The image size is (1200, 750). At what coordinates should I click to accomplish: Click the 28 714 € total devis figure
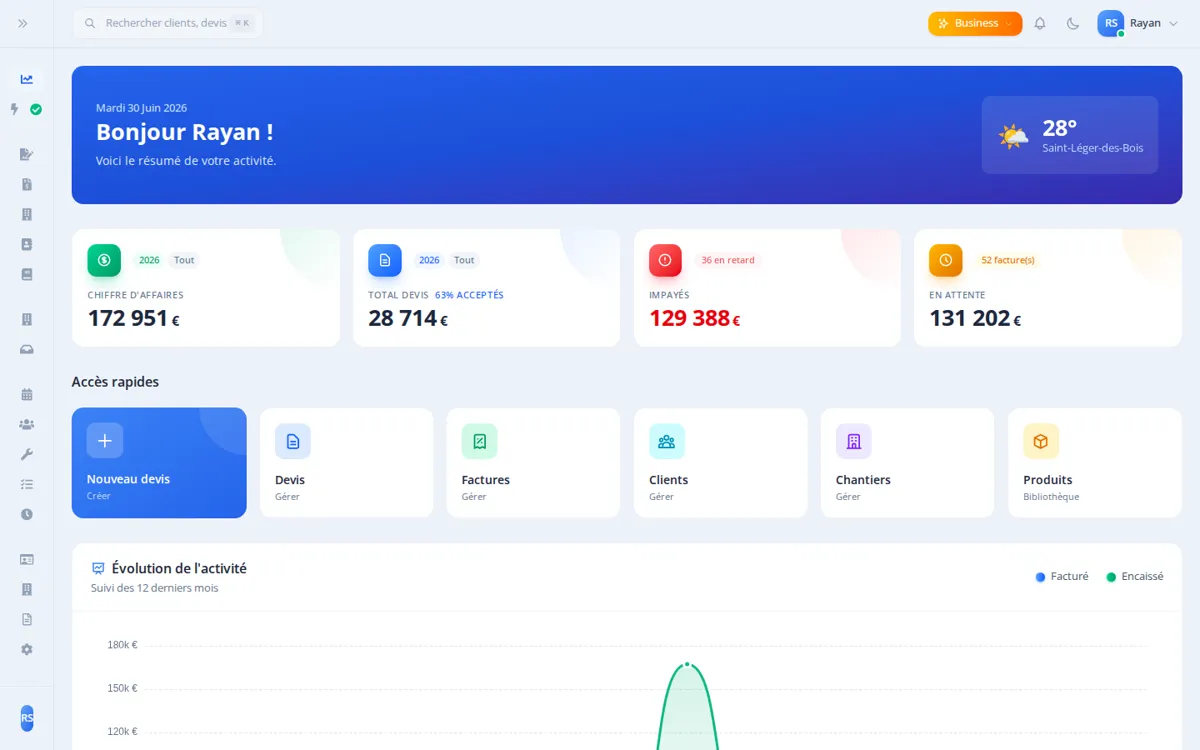click(408, 318)
